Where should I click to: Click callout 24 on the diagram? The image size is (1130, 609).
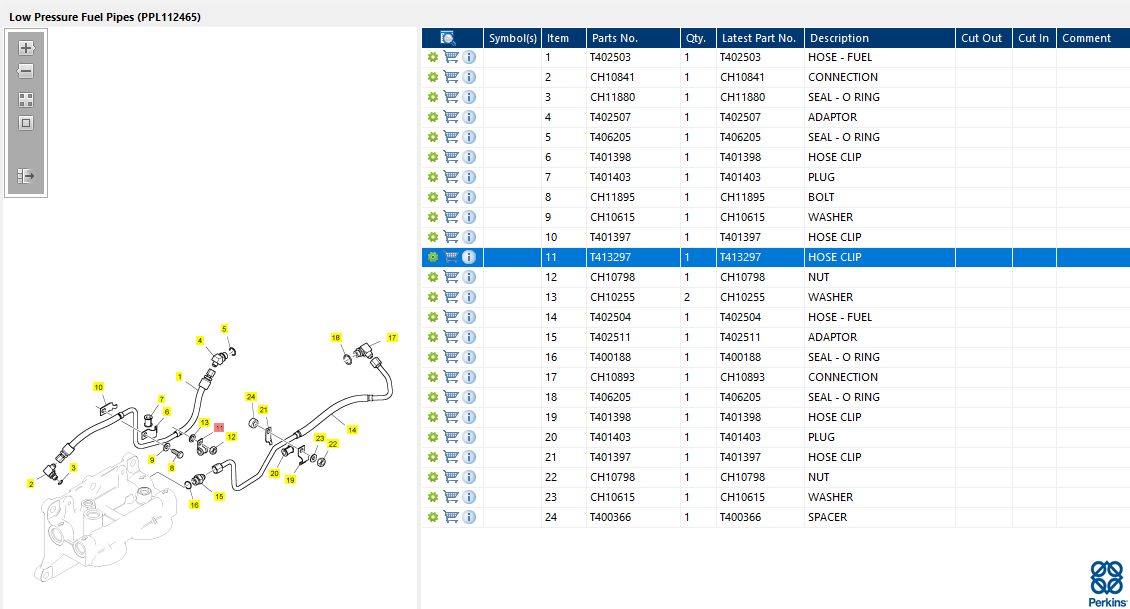(x=251, y=396)
